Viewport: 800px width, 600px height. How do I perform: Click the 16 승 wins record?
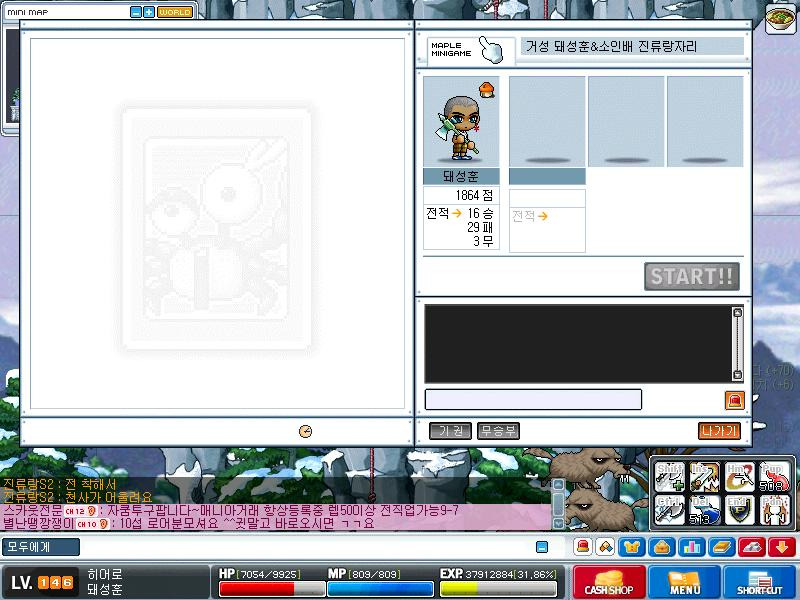coord(480,213)
